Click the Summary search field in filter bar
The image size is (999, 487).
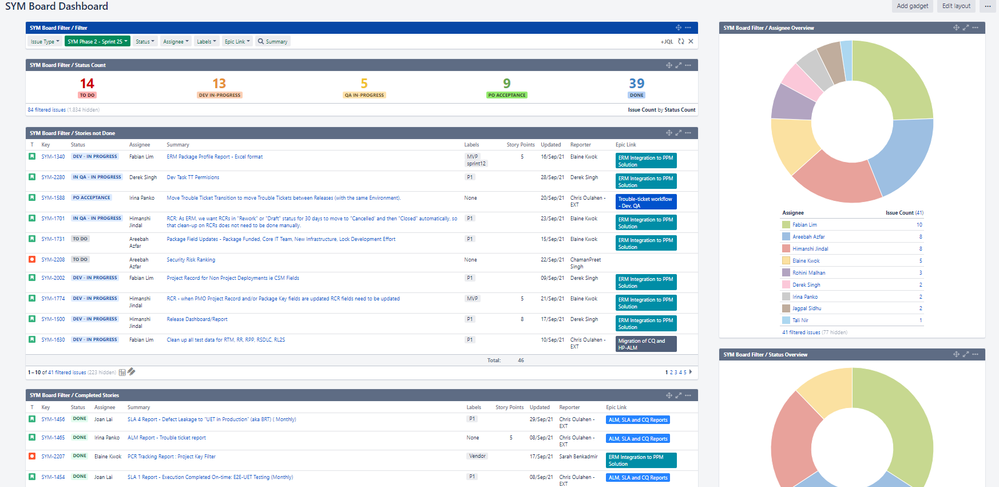point(273,41)
